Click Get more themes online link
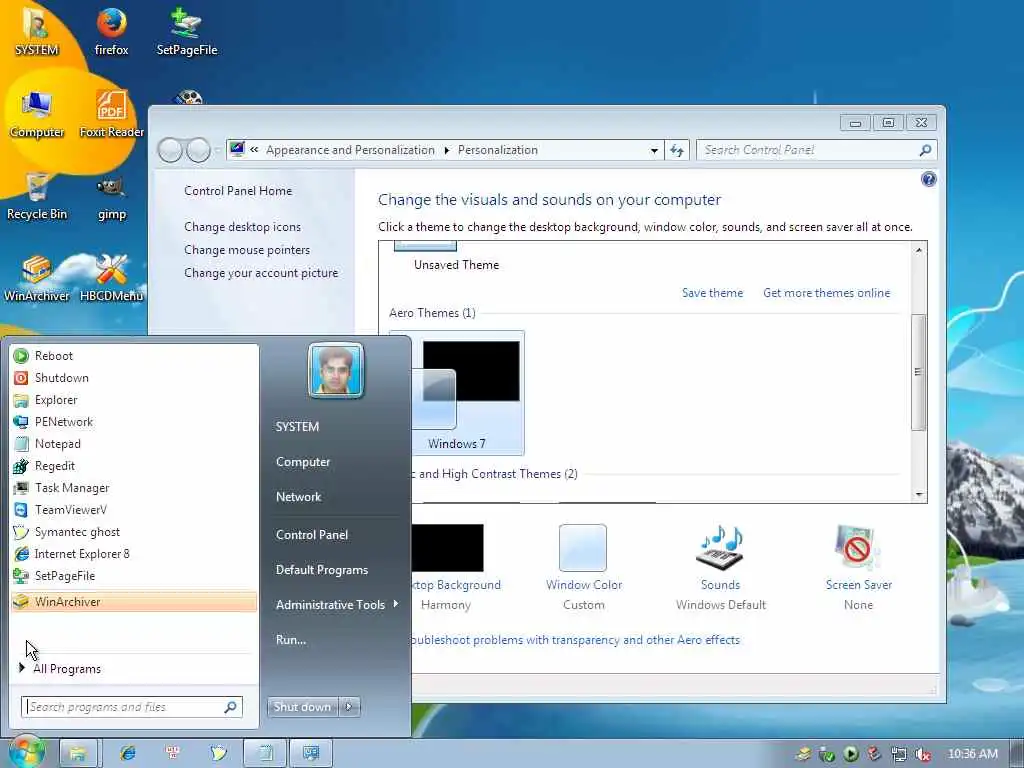This screenshot has height=768, width=1024. 826,293
